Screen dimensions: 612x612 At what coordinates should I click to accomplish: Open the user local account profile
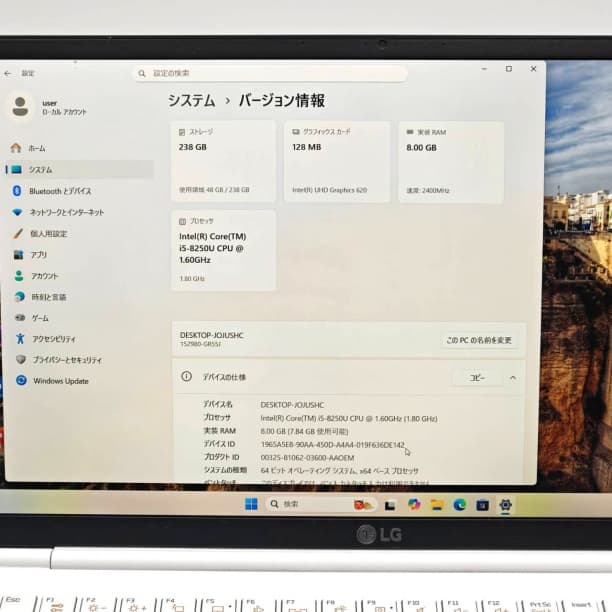[x=49, y=107]
